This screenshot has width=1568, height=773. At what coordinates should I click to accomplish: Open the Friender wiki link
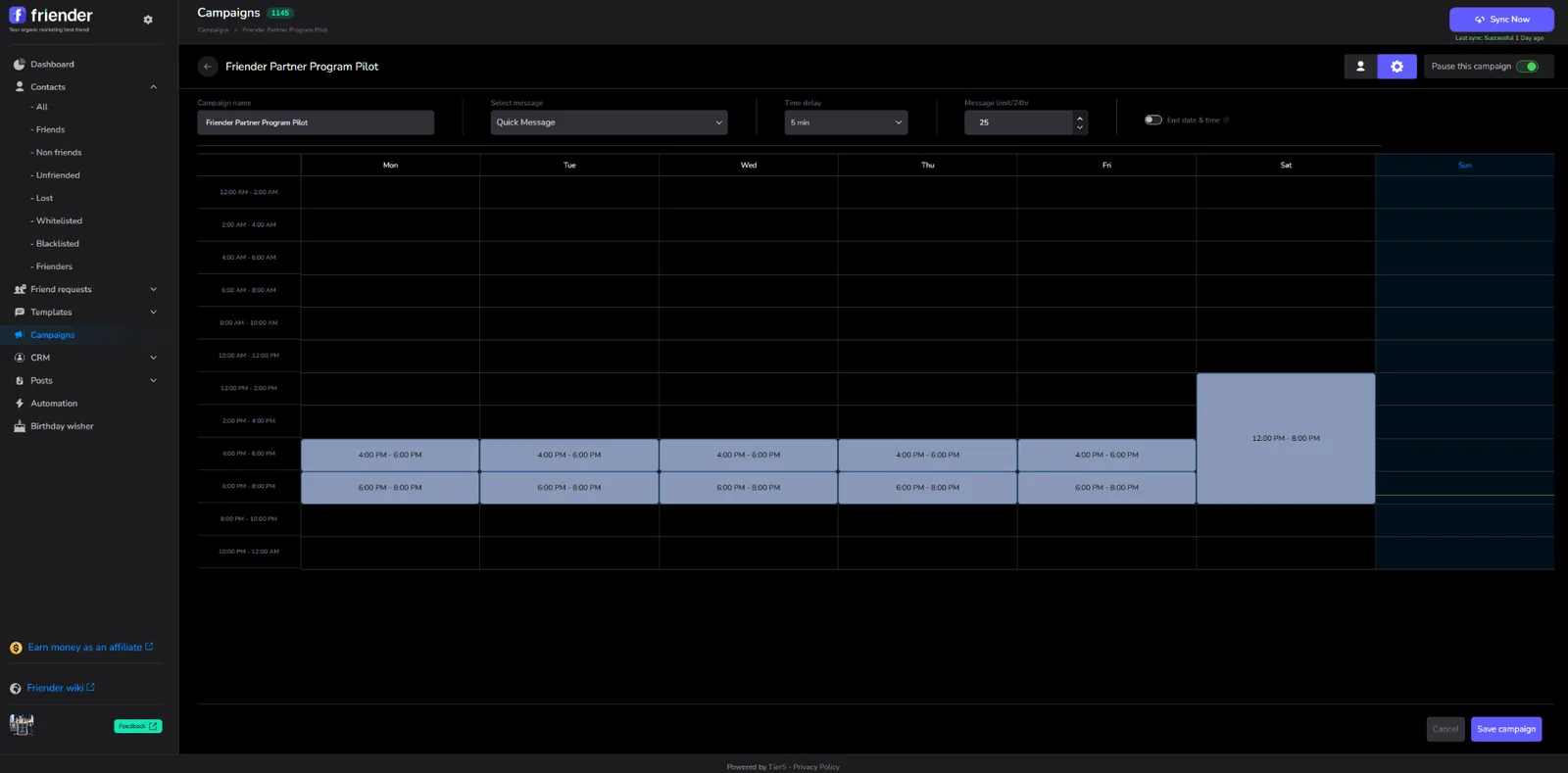(61, 689)
